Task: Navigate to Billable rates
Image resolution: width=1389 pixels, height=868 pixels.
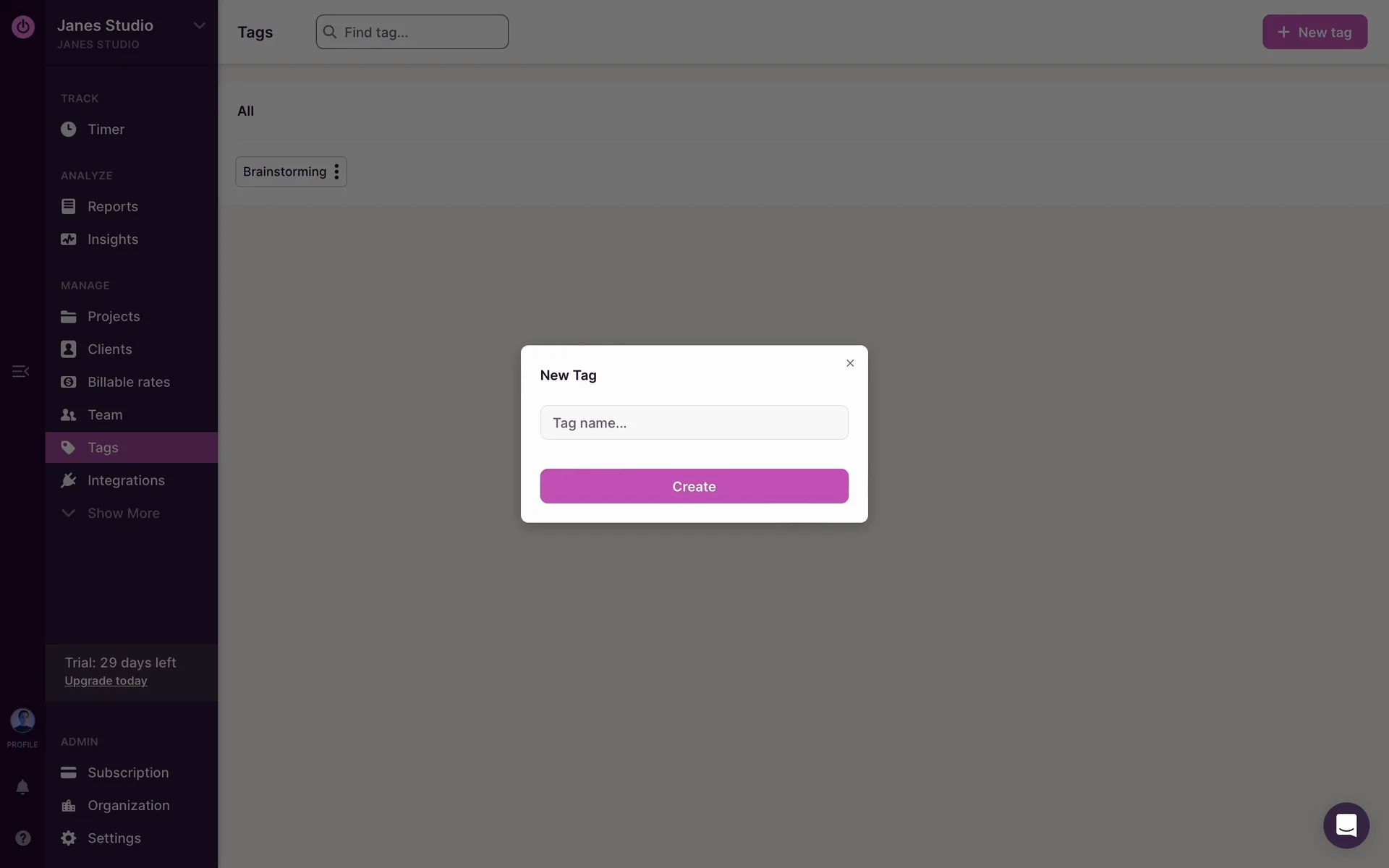Action: tap(128, 382)
